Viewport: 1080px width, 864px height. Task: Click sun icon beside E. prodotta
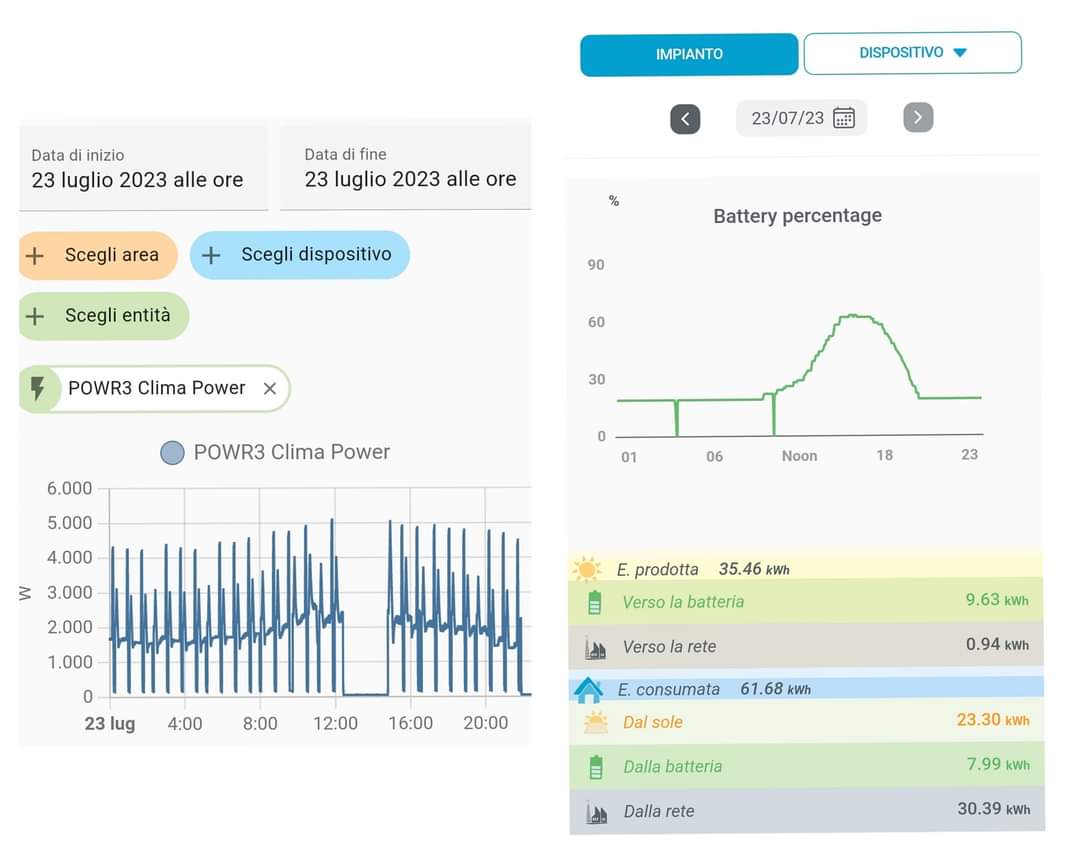coord(587,569)
